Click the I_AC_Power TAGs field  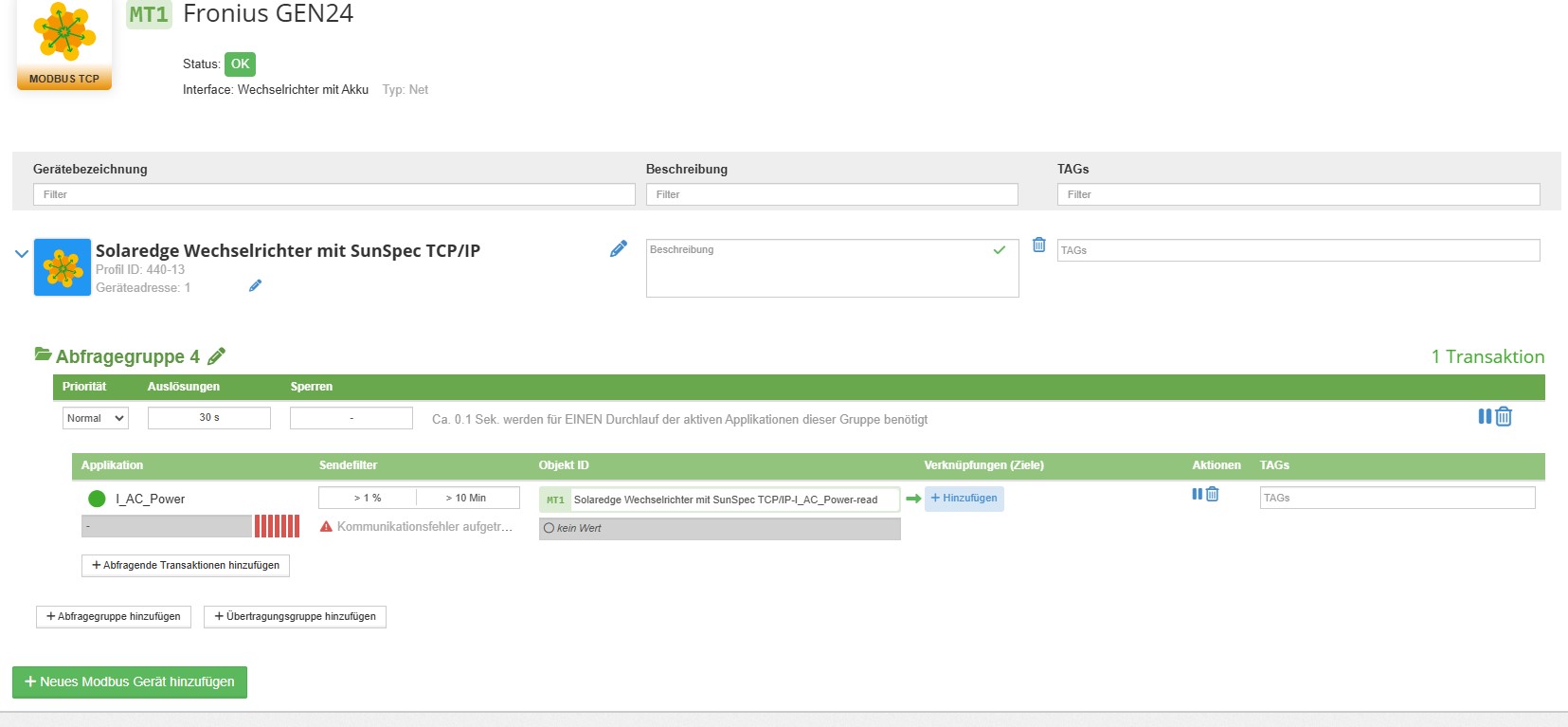pyautogui.click(x=1397, y=498)
